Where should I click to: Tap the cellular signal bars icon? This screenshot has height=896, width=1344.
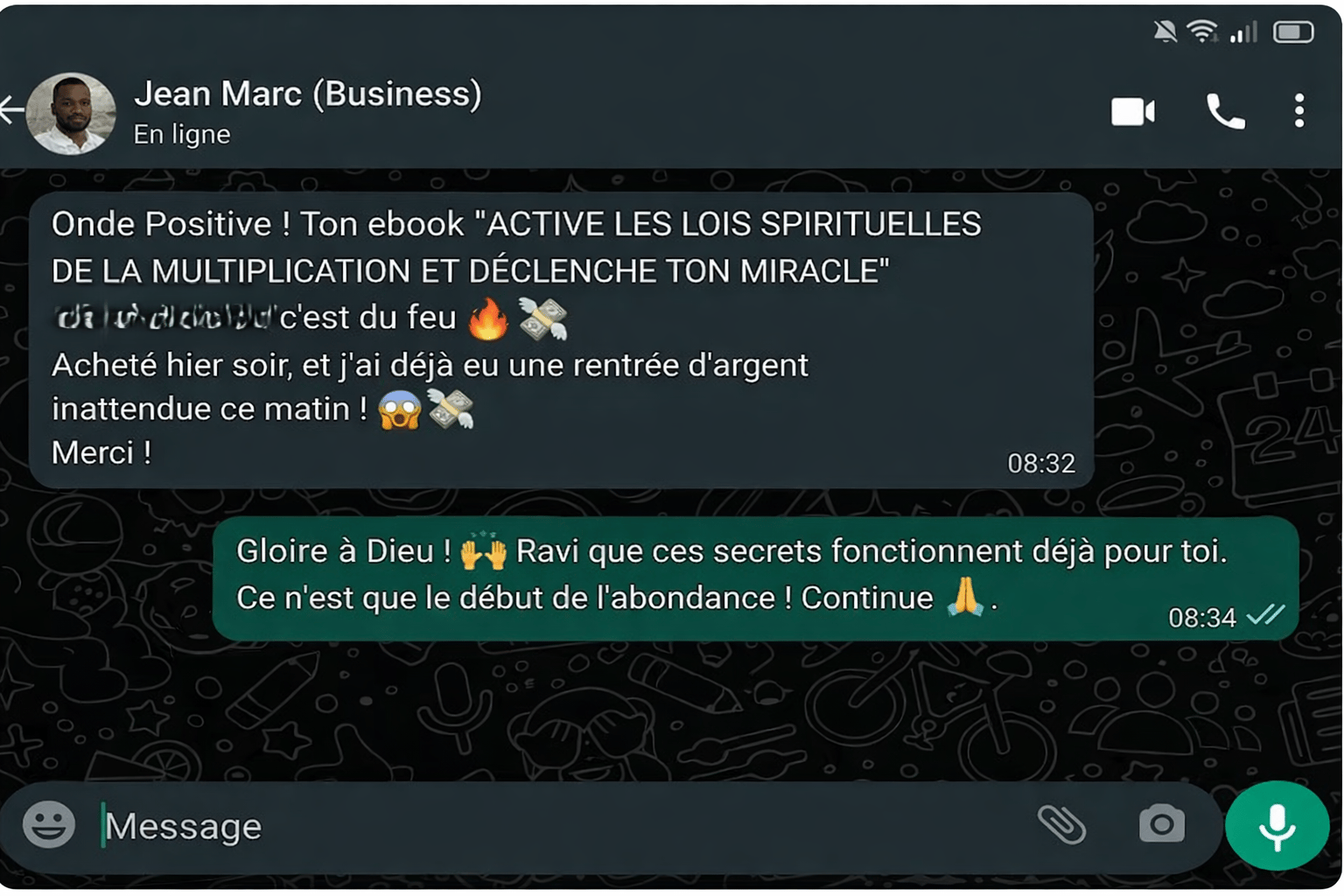pos(1243,32)
